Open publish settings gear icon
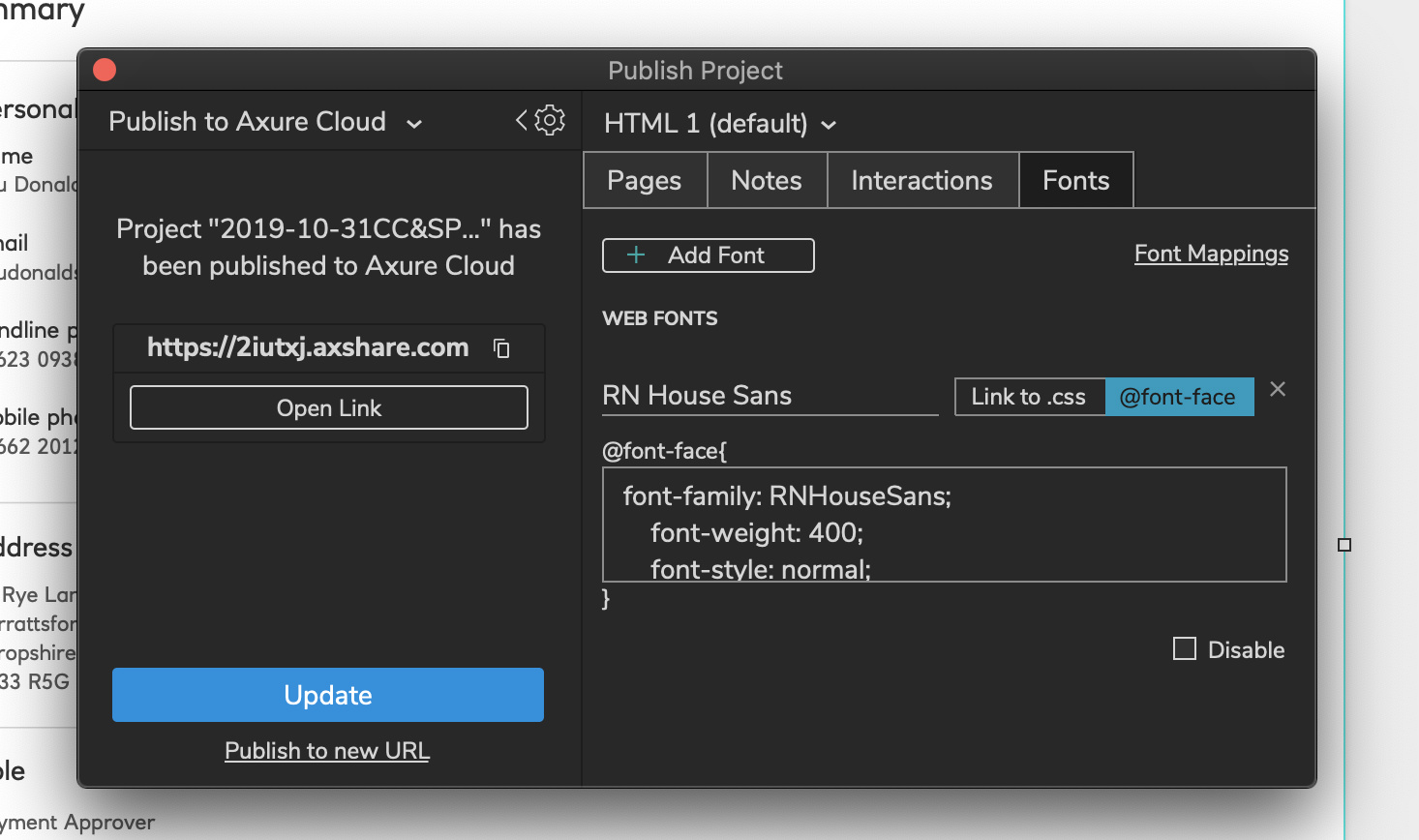 550,120
